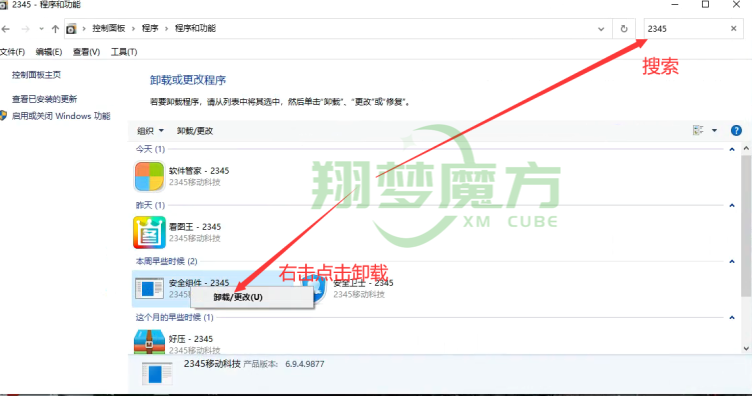Select the 好压 - 2345 icon

click(149, 342)
